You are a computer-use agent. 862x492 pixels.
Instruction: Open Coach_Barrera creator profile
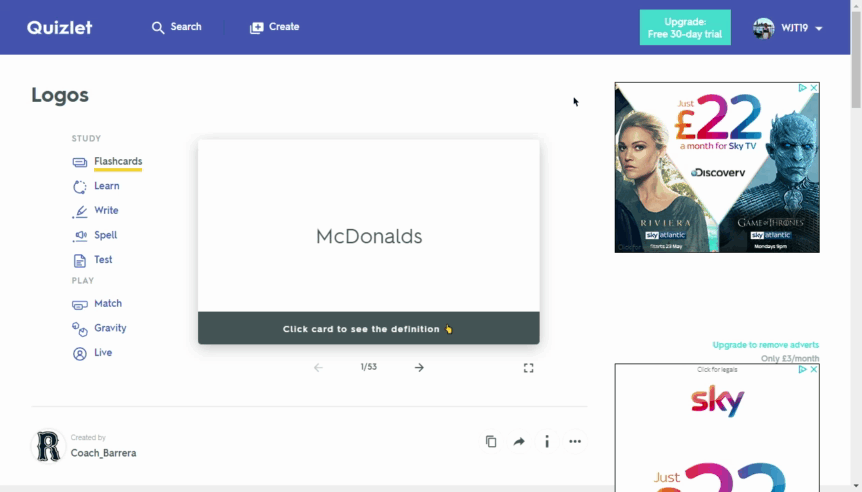(103, 453)
